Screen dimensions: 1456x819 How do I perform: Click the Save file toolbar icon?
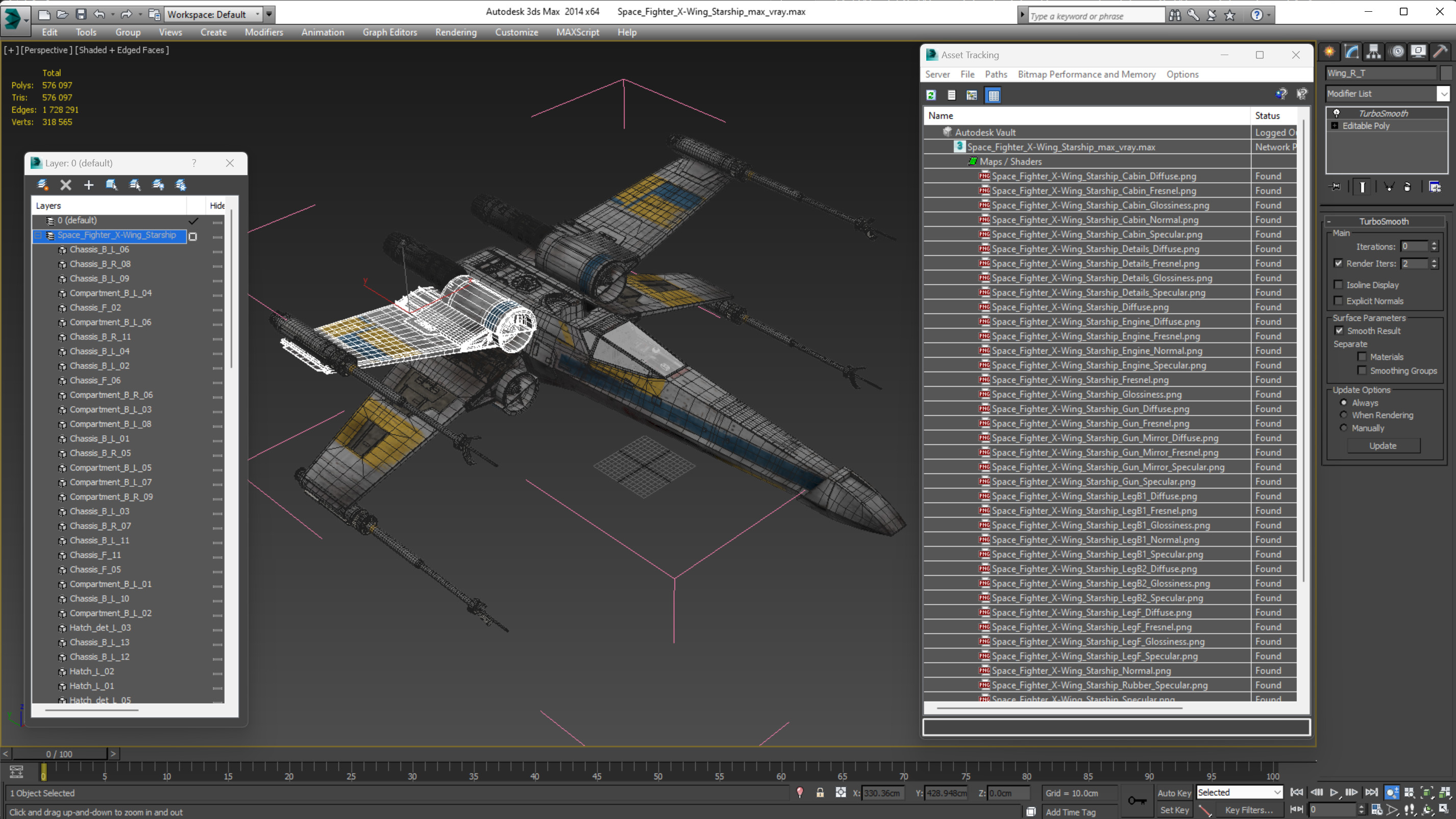click(x=81, y=14)
